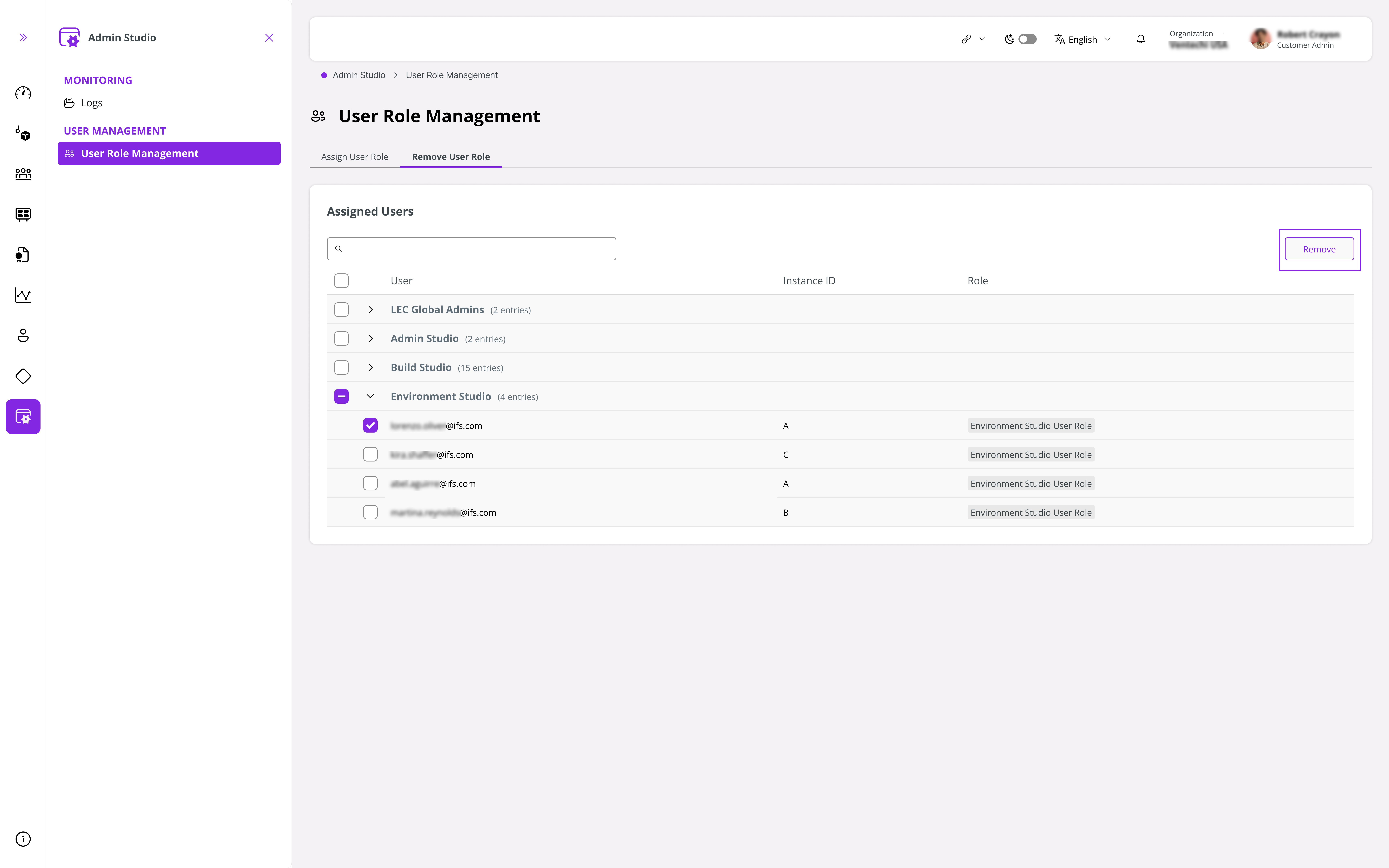Click the analytics line chart sidebar icon

coord(23,295)
